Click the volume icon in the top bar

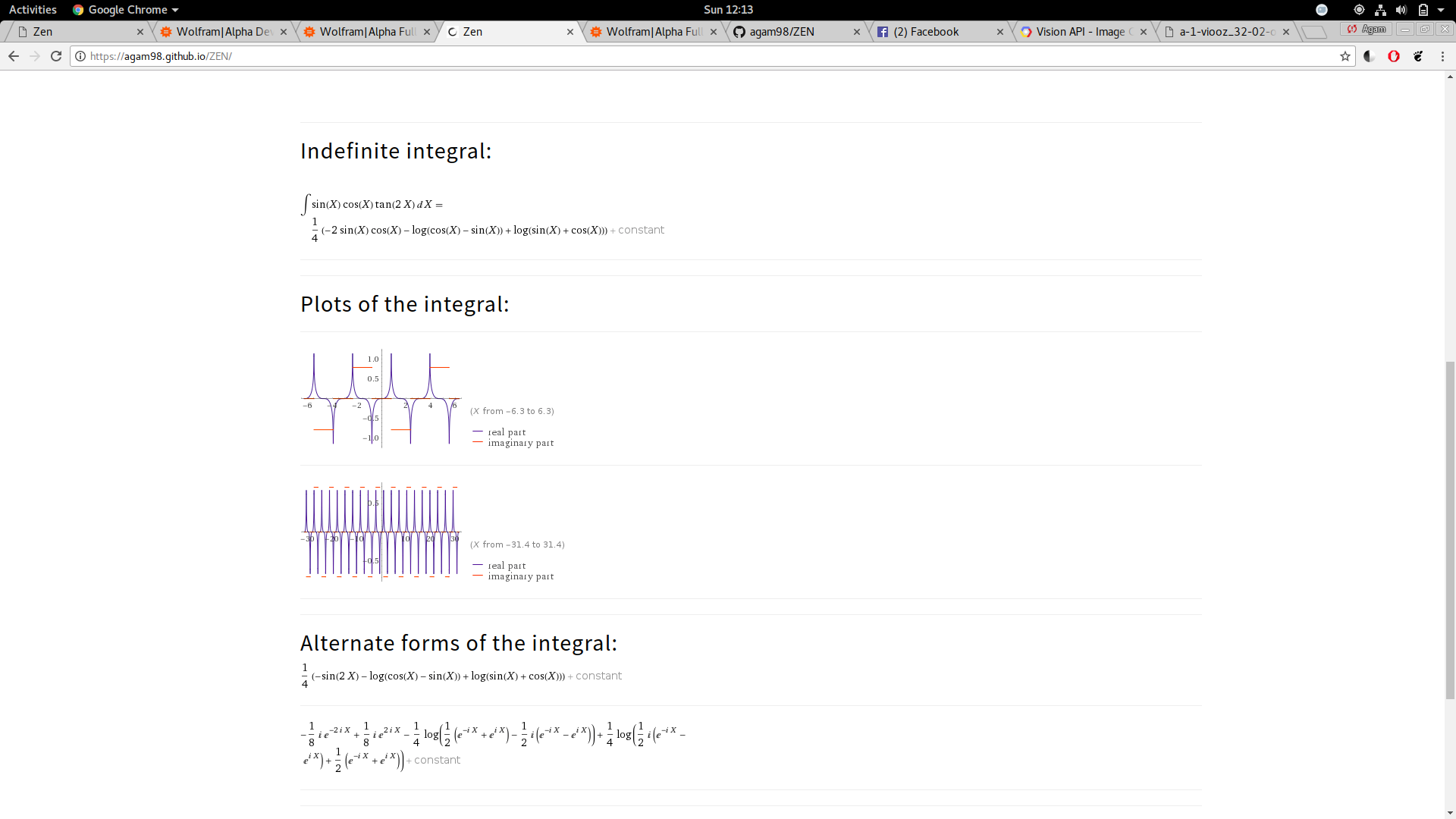click(x=1401, y=10)
